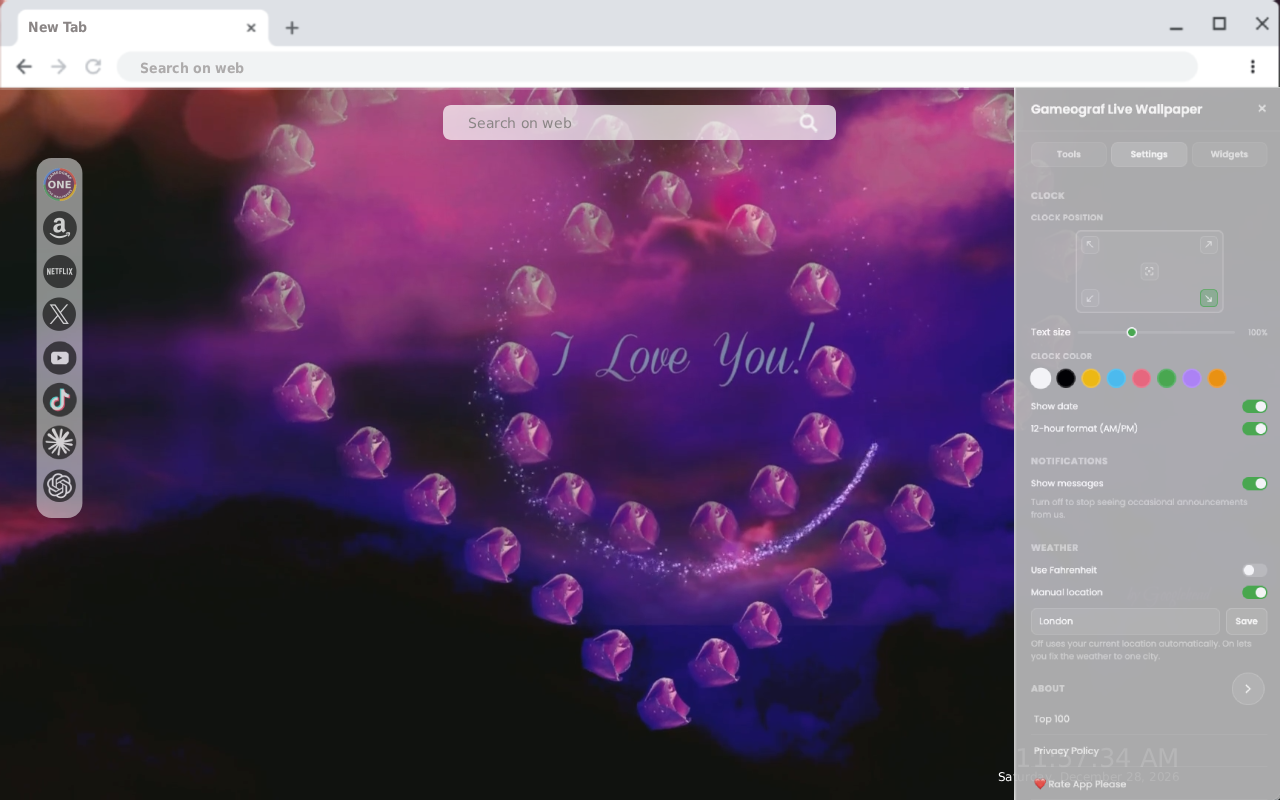Viewport: 1280px width, 800px height.
Task: Focus the center Search on web box
Action: pyautogui.click(x=639, y=122)
